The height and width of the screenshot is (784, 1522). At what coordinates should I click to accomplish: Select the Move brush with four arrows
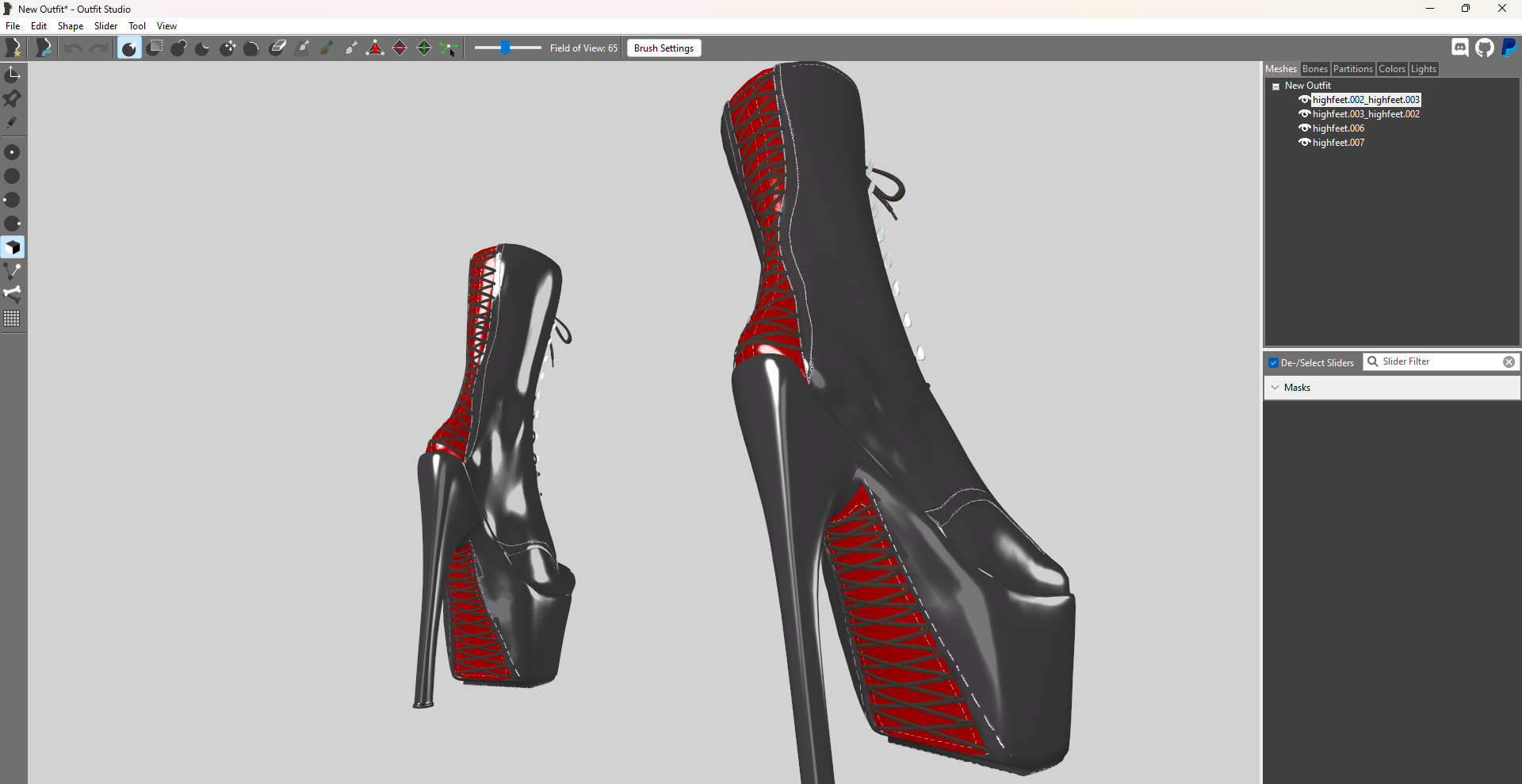pos(228,48)
